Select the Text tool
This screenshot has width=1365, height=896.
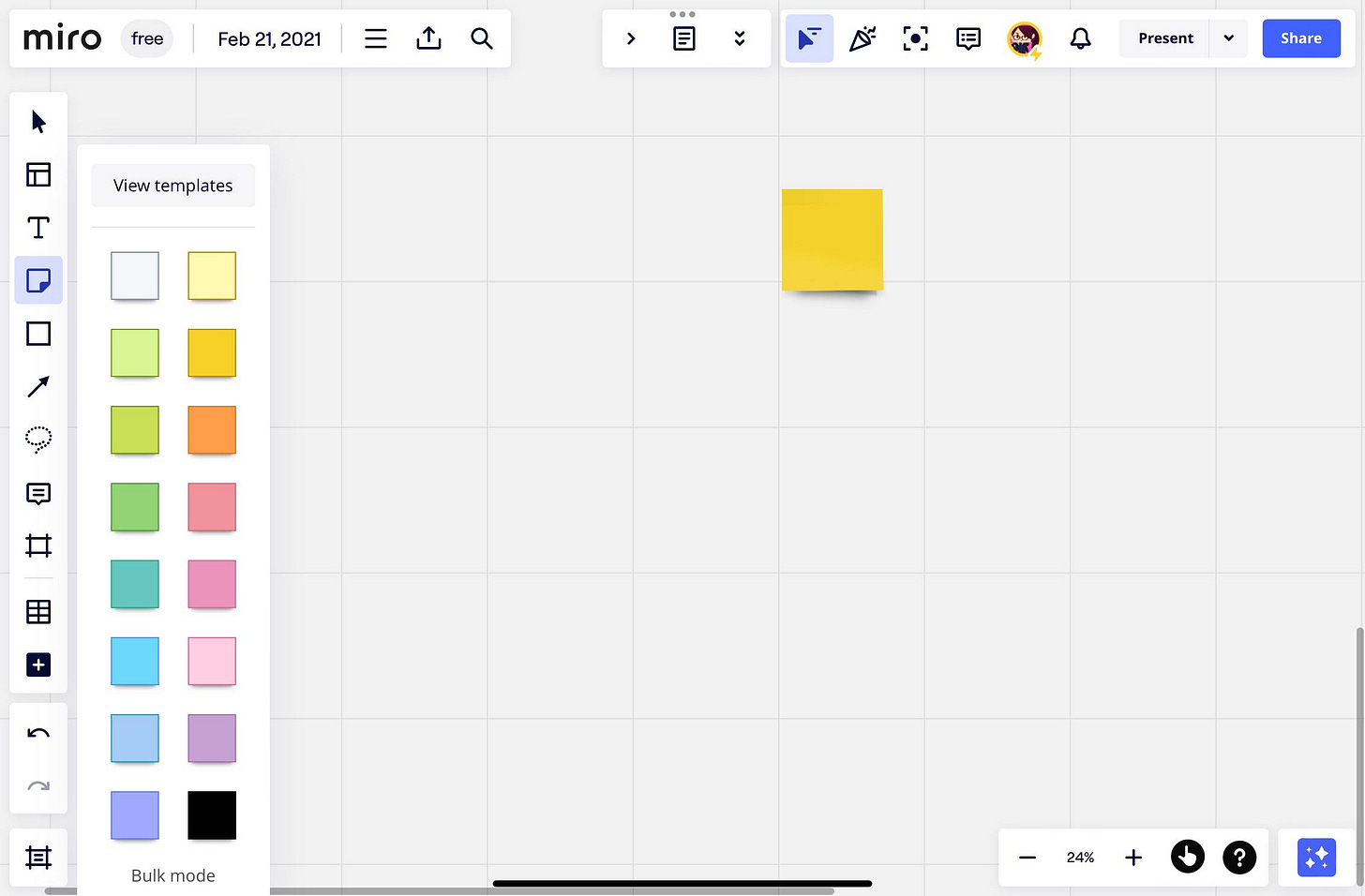38,228
